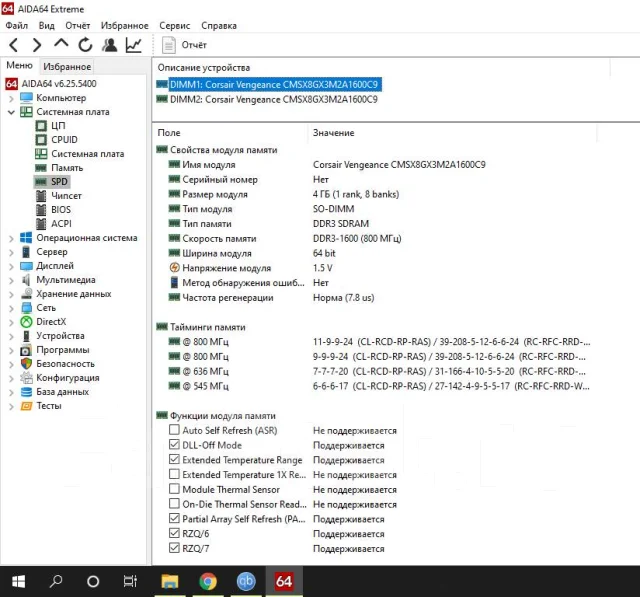The width and height of the screenshot is (640, 597).
Task: Collapse the Системная плата tree node
Action: pyautogui.click(x=11, y=112)
